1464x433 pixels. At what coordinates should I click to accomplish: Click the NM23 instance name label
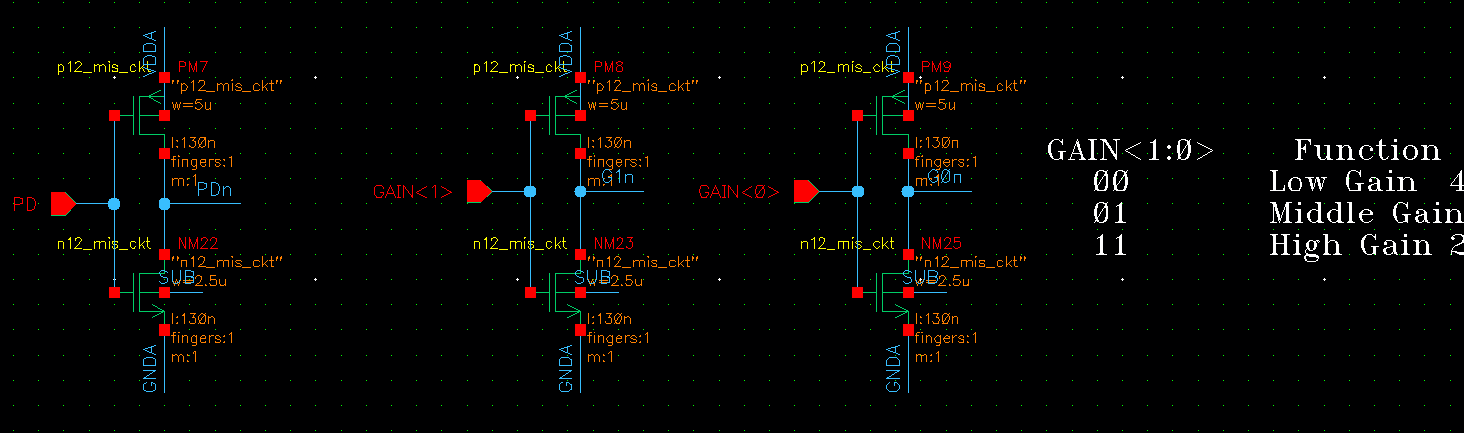tap(613, 243)
